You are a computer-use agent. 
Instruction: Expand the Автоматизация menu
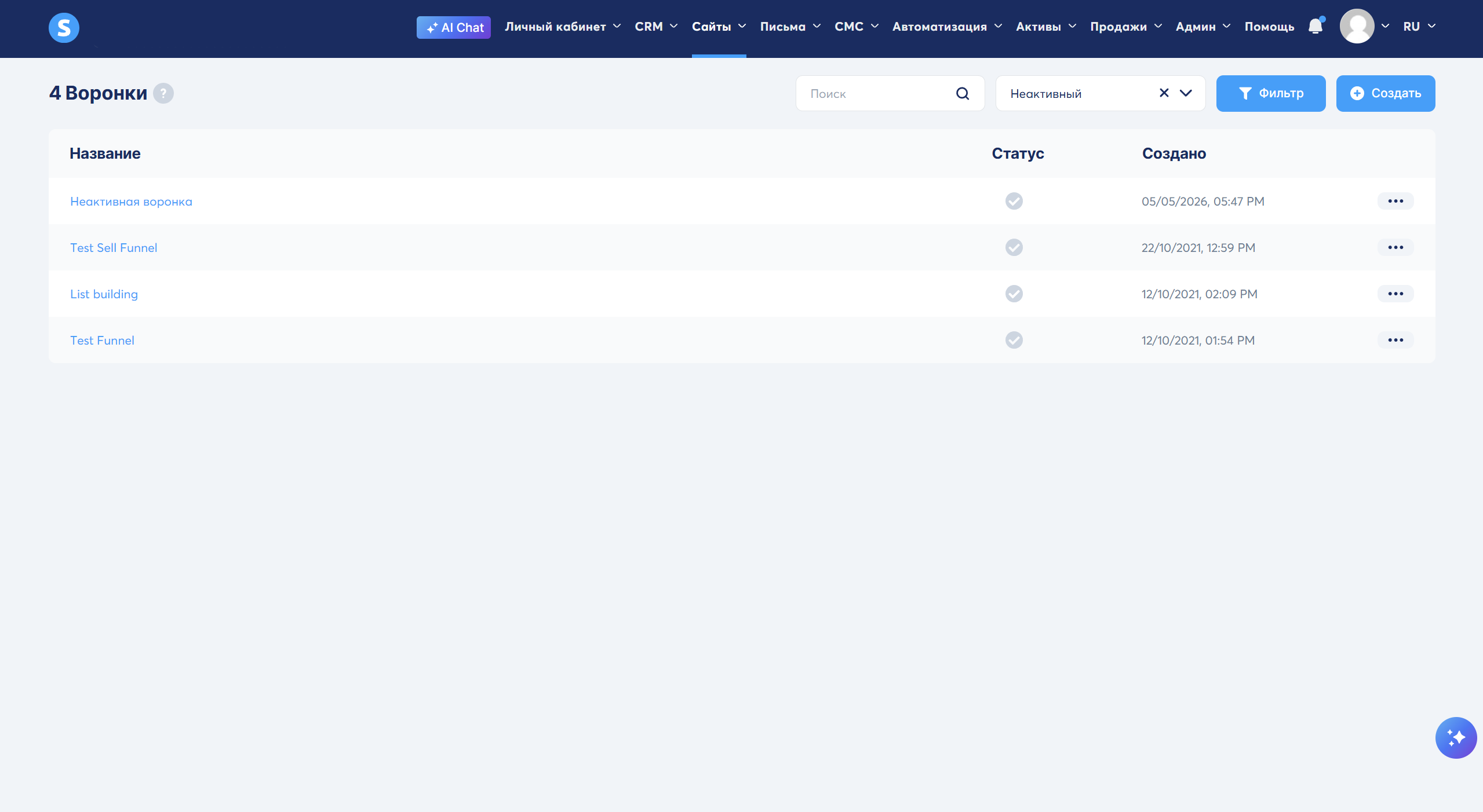[947, 27]
